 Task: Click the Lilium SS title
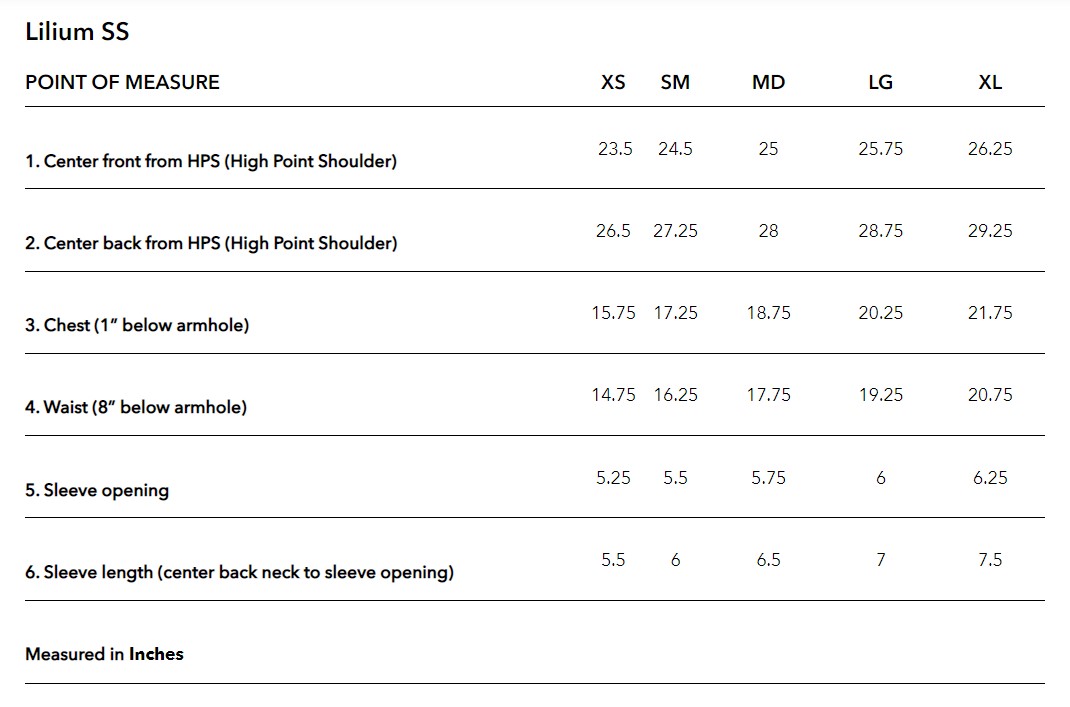click(x=77, y=32)
